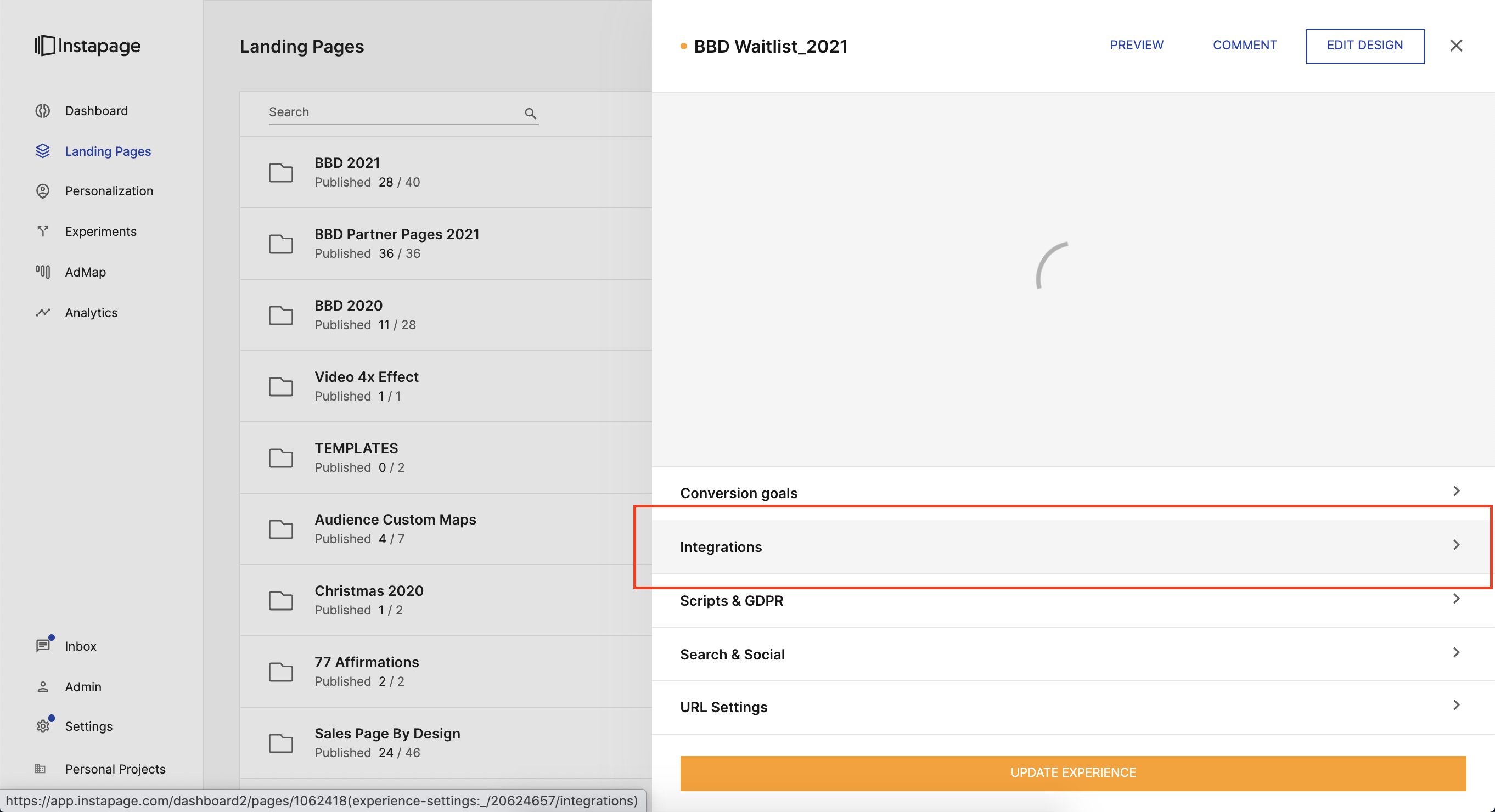Open the Dashboard icon in sidebar
Viewport: 1495px width, 812px height.
(x=42, y=110)
